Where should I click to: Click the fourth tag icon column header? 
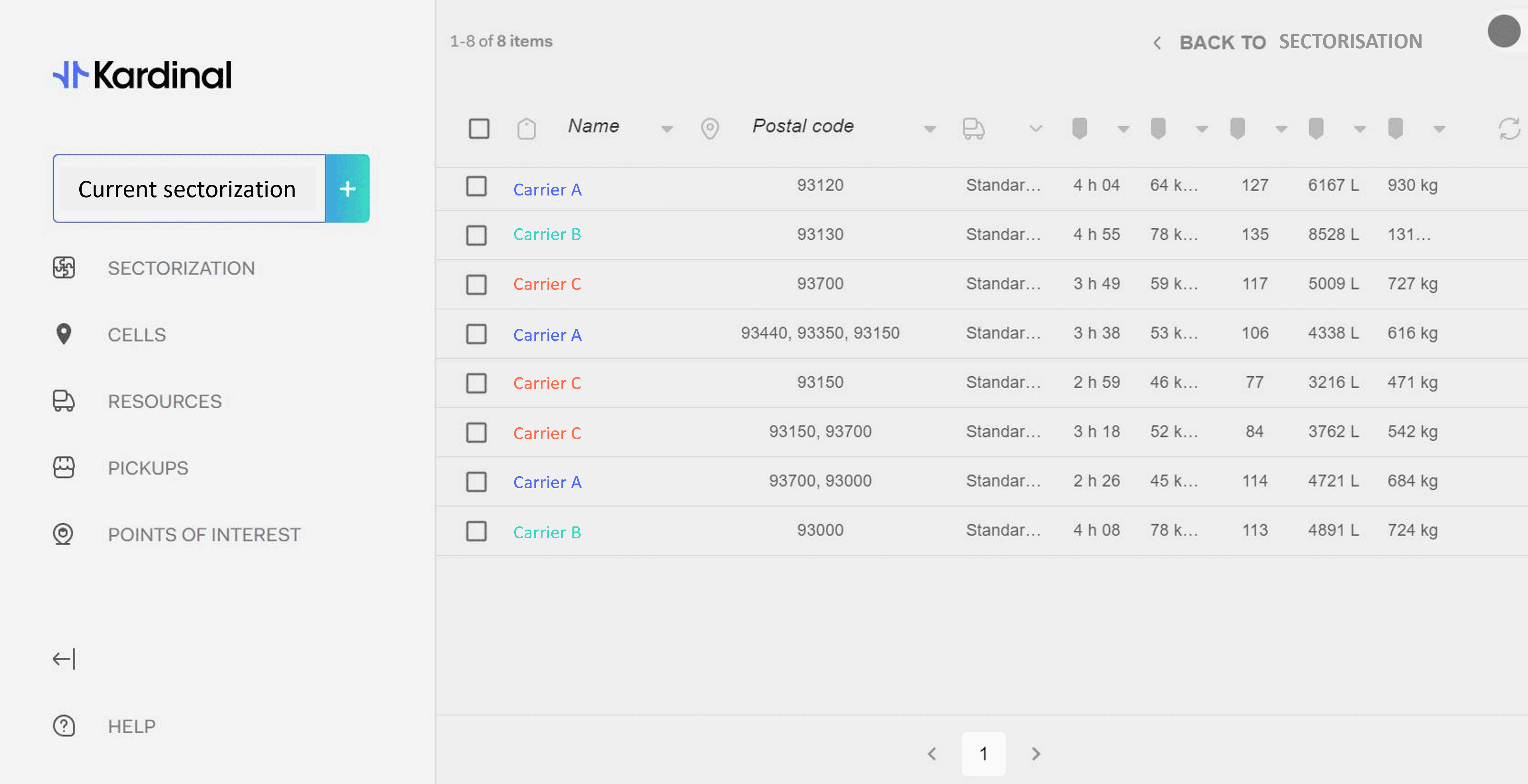(1316, 128)
